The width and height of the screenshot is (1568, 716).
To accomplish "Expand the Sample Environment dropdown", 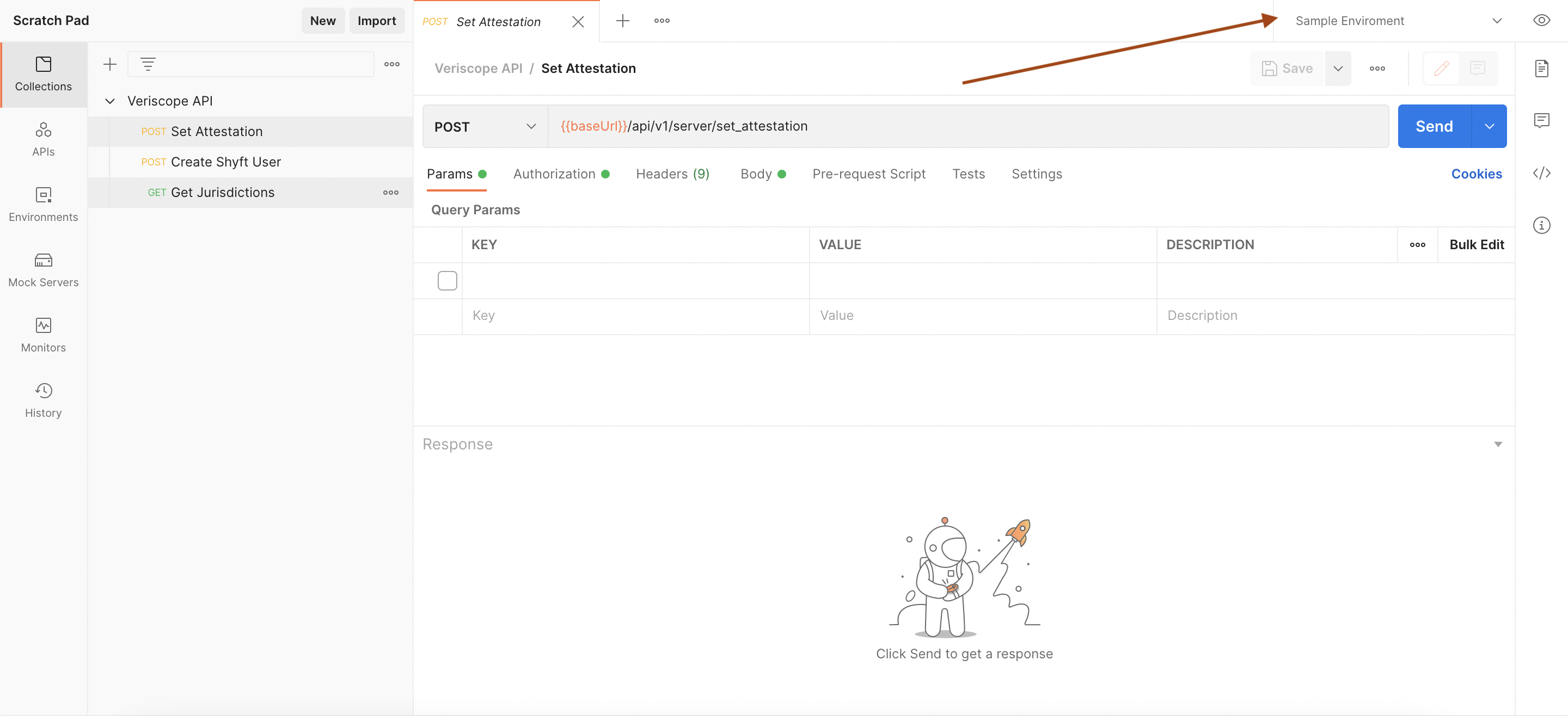I will pyautogui.click(x=1498, y=19).
